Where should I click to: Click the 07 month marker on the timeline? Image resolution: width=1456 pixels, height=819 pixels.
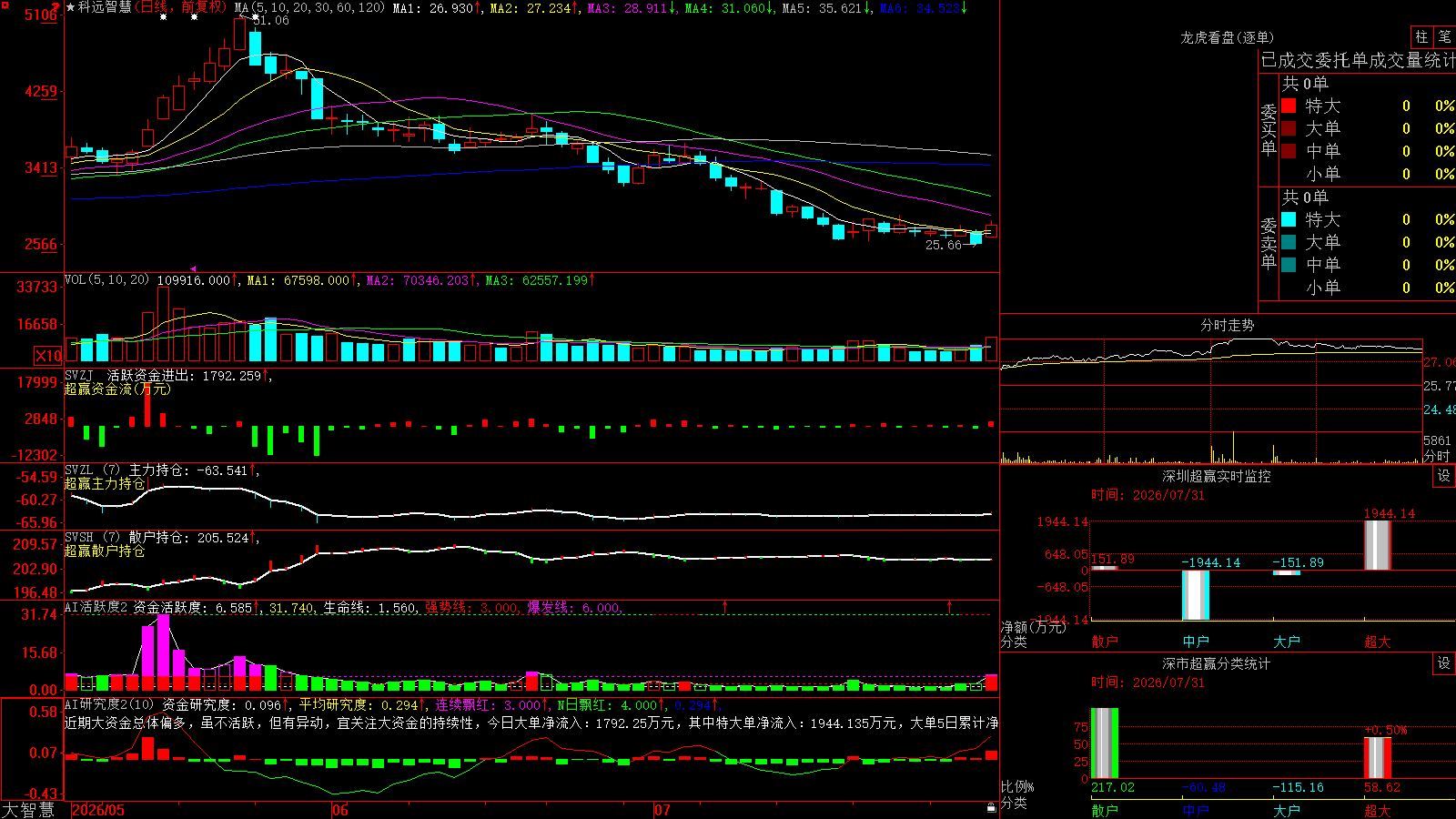coord(662,810)
